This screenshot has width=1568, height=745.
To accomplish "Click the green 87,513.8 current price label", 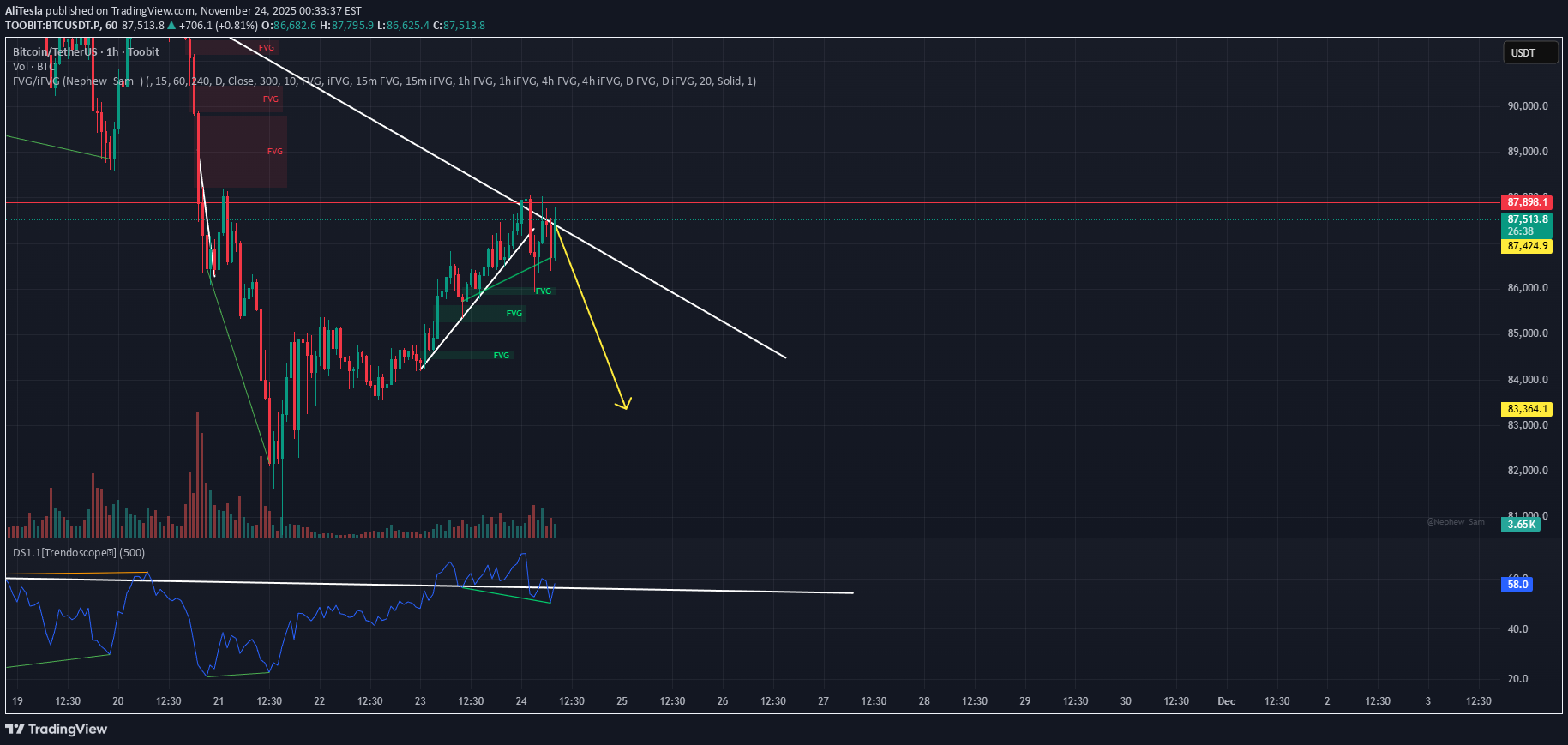I will pos(1527,219).
